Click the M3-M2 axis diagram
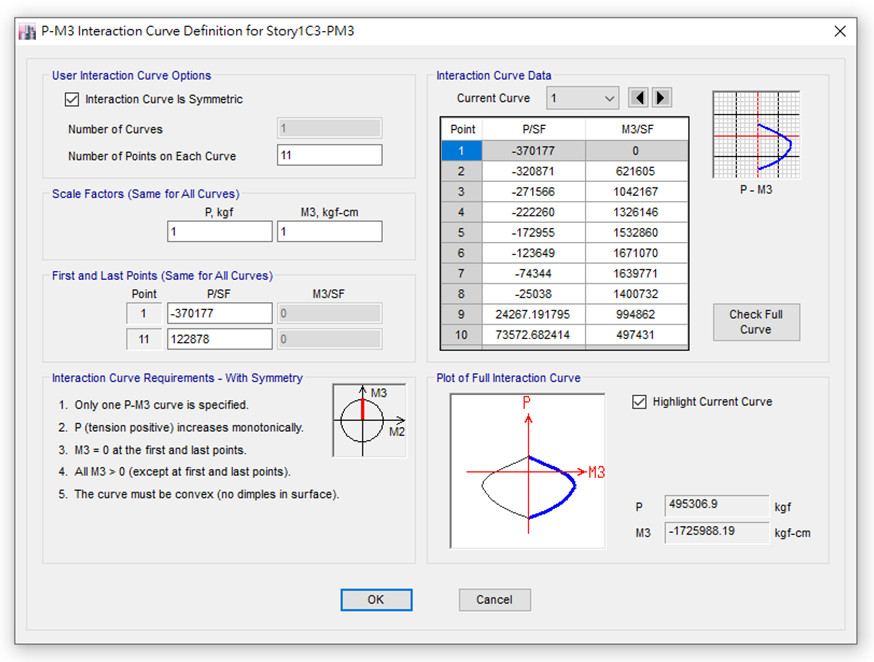This screenshot has width=874, height=662. 369,420
